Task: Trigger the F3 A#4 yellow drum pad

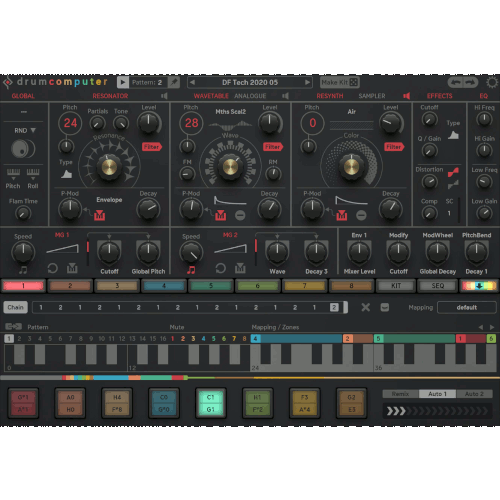Action: tap(305, 403)
